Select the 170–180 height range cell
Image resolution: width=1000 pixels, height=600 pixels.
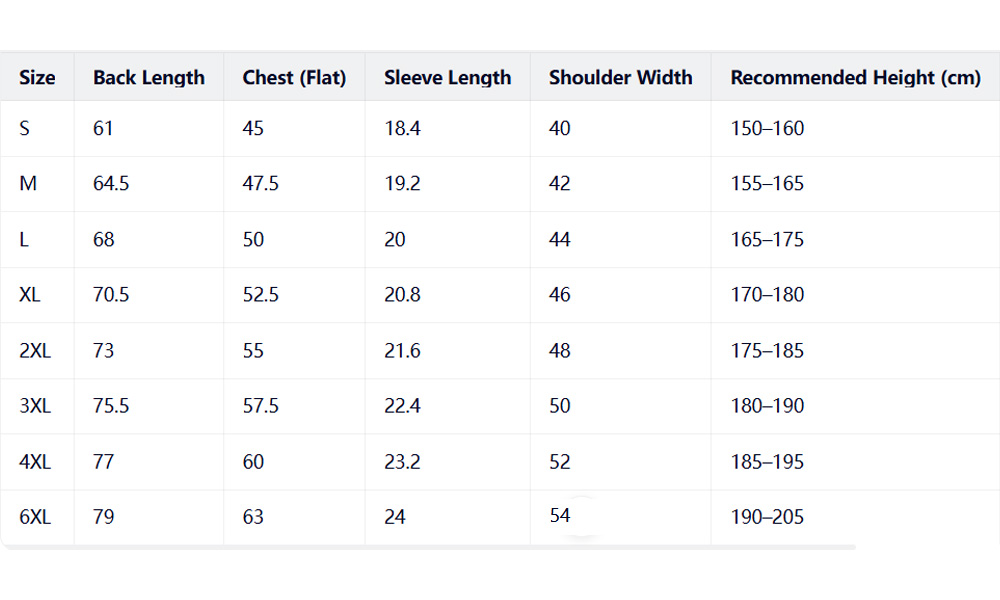pos(767,295)
